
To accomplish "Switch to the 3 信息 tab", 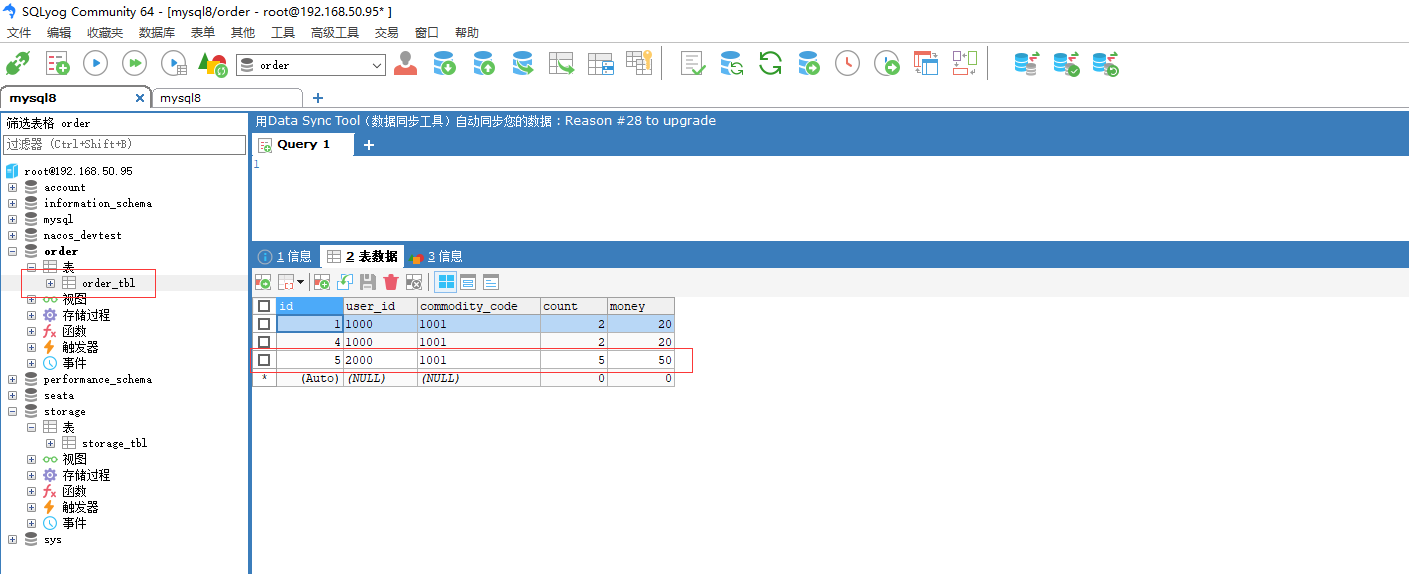I will [435, 257].
